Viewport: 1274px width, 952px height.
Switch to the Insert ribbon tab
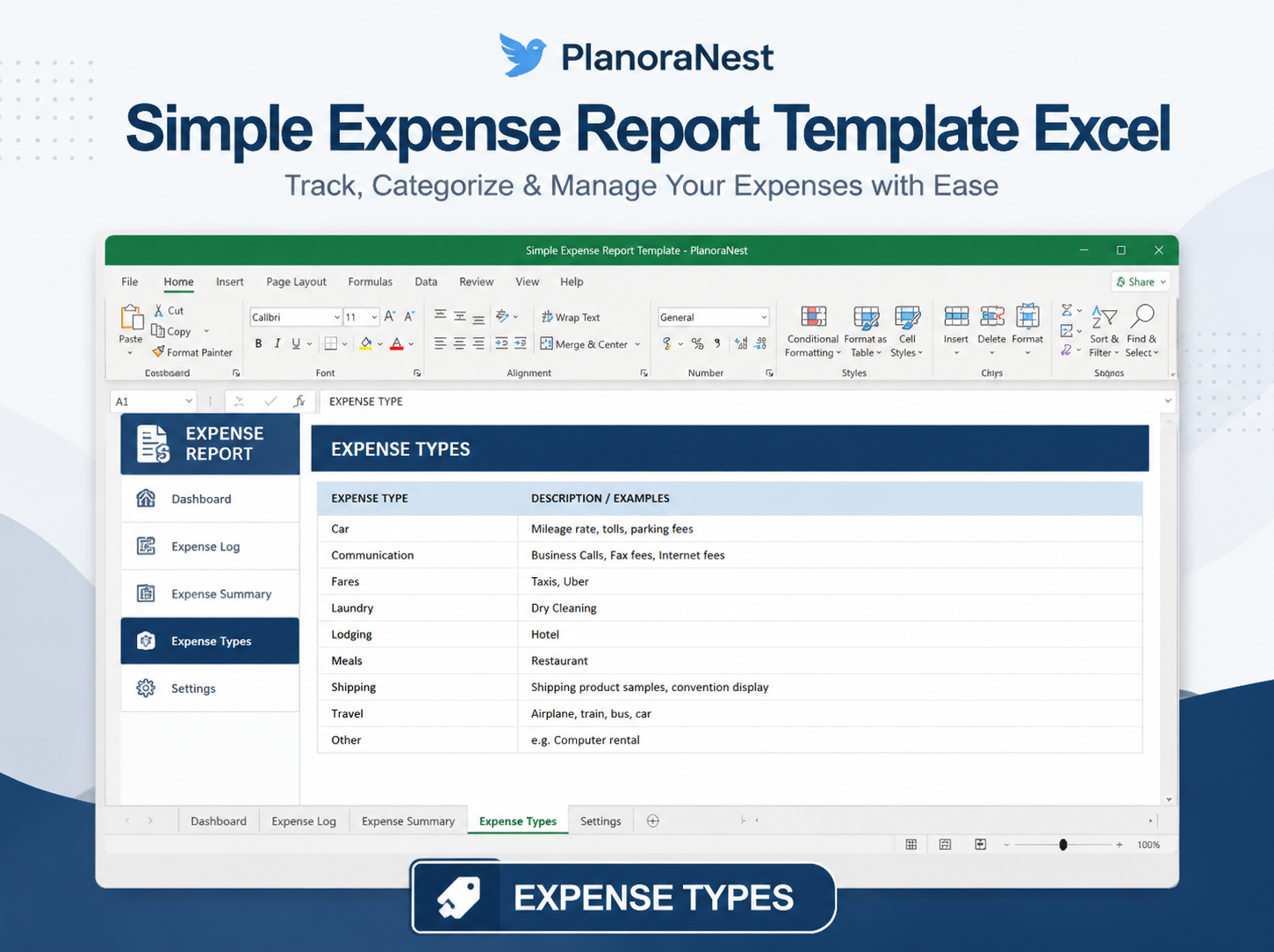(230, 282)
